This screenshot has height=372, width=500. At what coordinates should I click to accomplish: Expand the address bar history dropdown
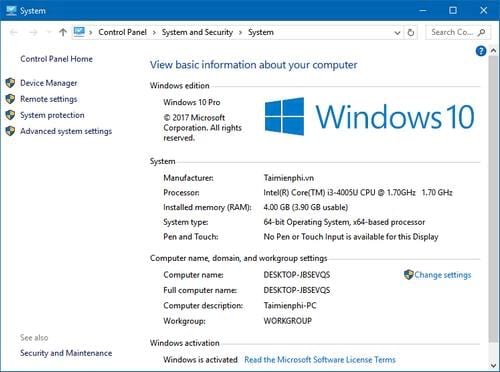[x=397, y=33]
